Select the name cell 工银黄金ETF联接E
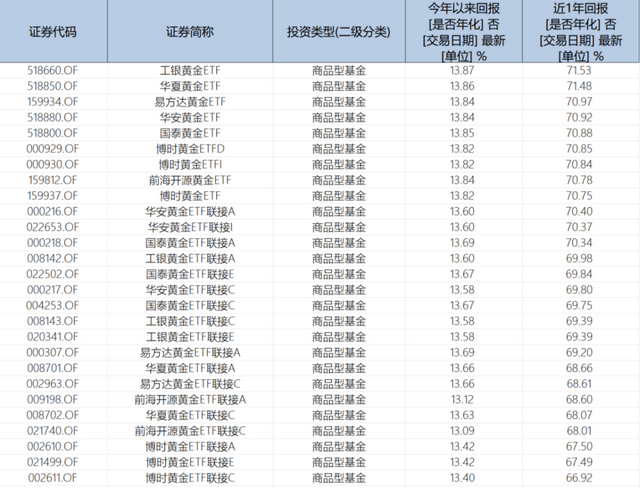The width and height of the screenshot is (640, 488). [x=190, y=337]
